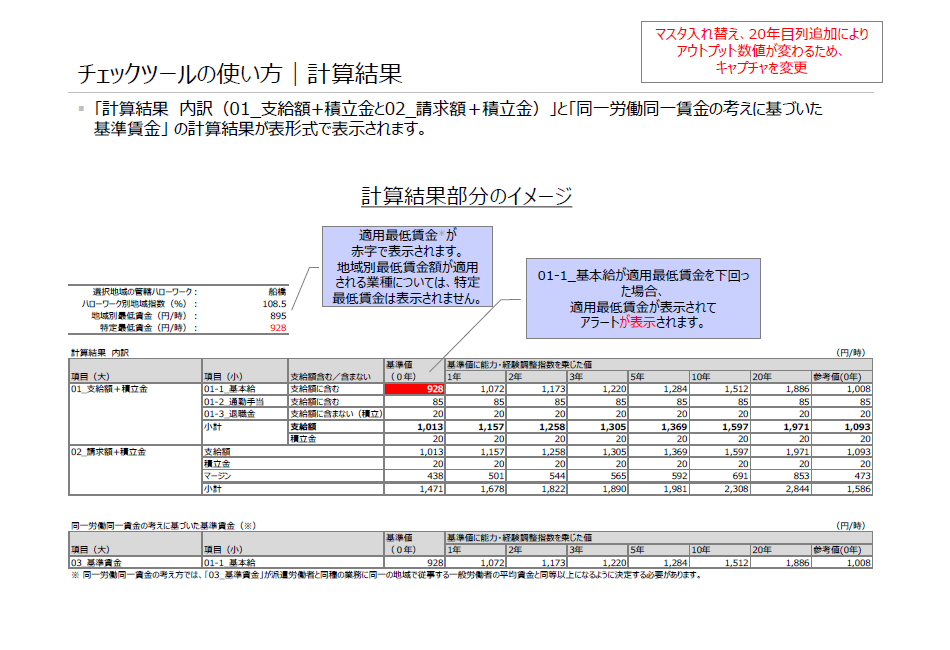
Task: Select the bold 1,157 subtotal cell
Action: click(x=476, y=426)
